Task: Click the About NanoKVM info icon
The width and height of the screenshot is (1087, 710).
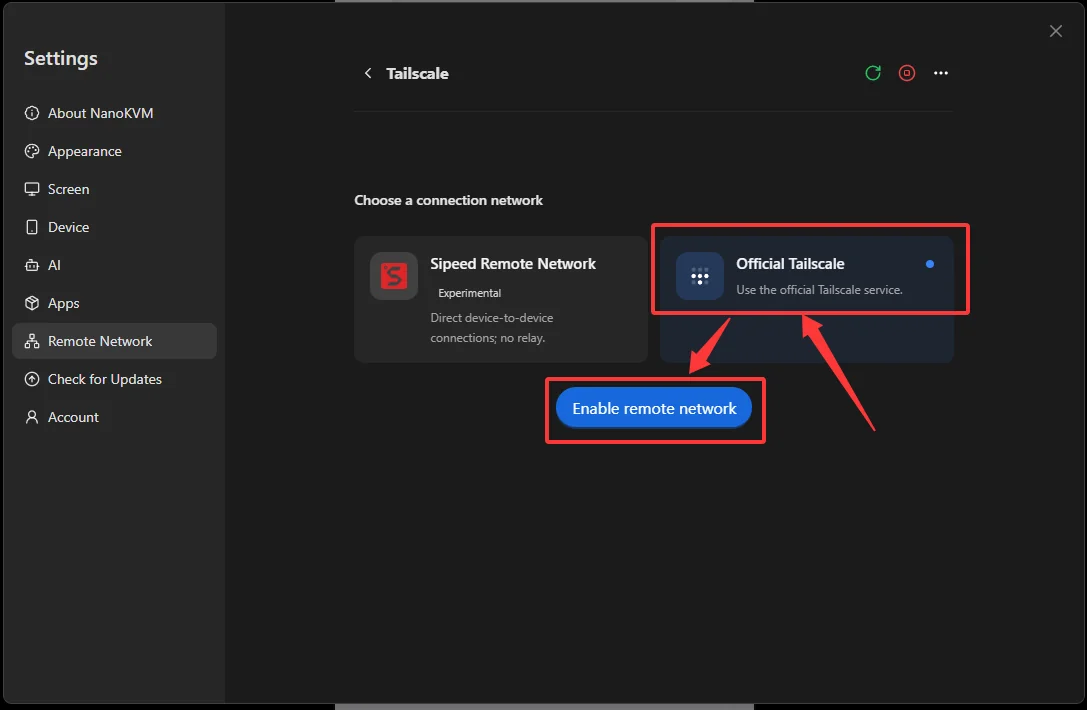Action: (x=32, y=113)
